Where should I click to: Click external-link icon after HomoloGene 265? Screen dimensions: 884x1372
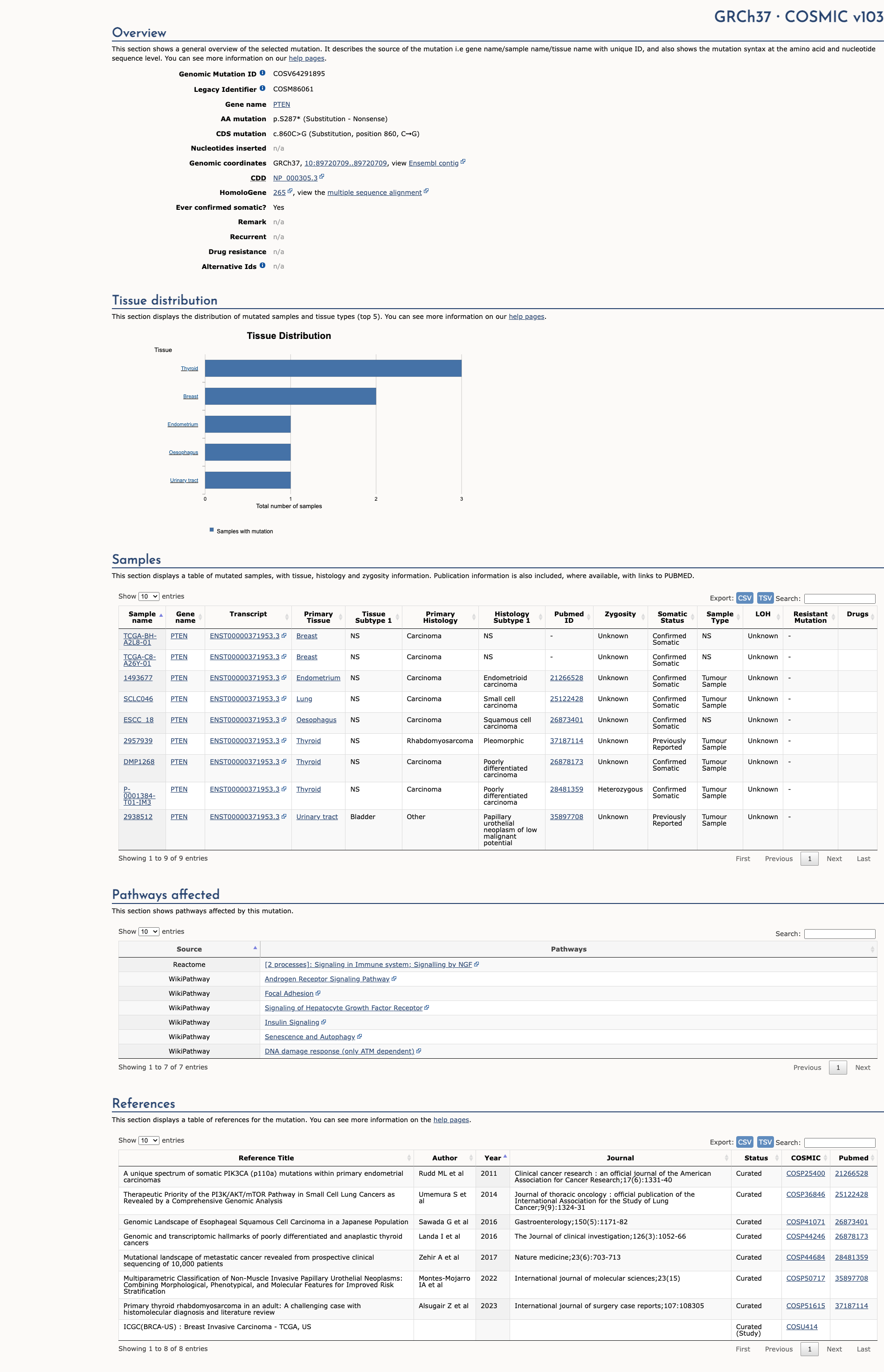pos(290,191)
